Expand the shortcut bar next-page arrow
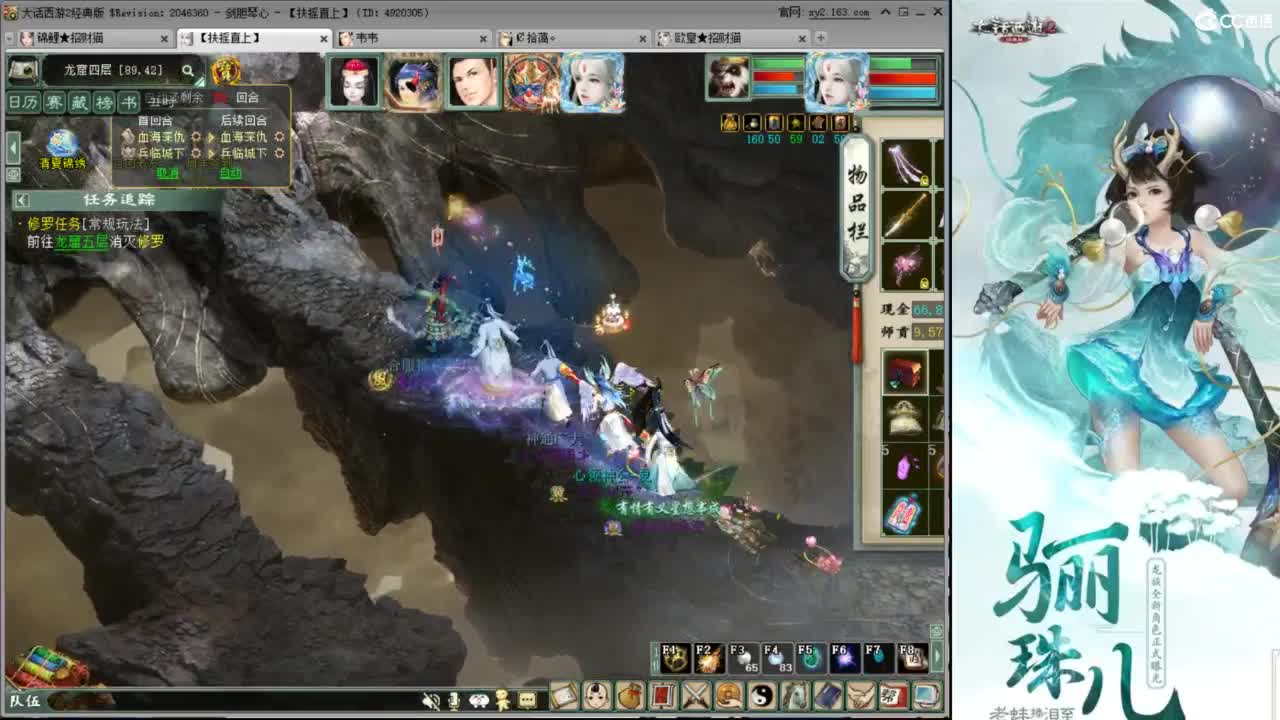Viewport: 1280px width, 720px height. click(937, 657)
